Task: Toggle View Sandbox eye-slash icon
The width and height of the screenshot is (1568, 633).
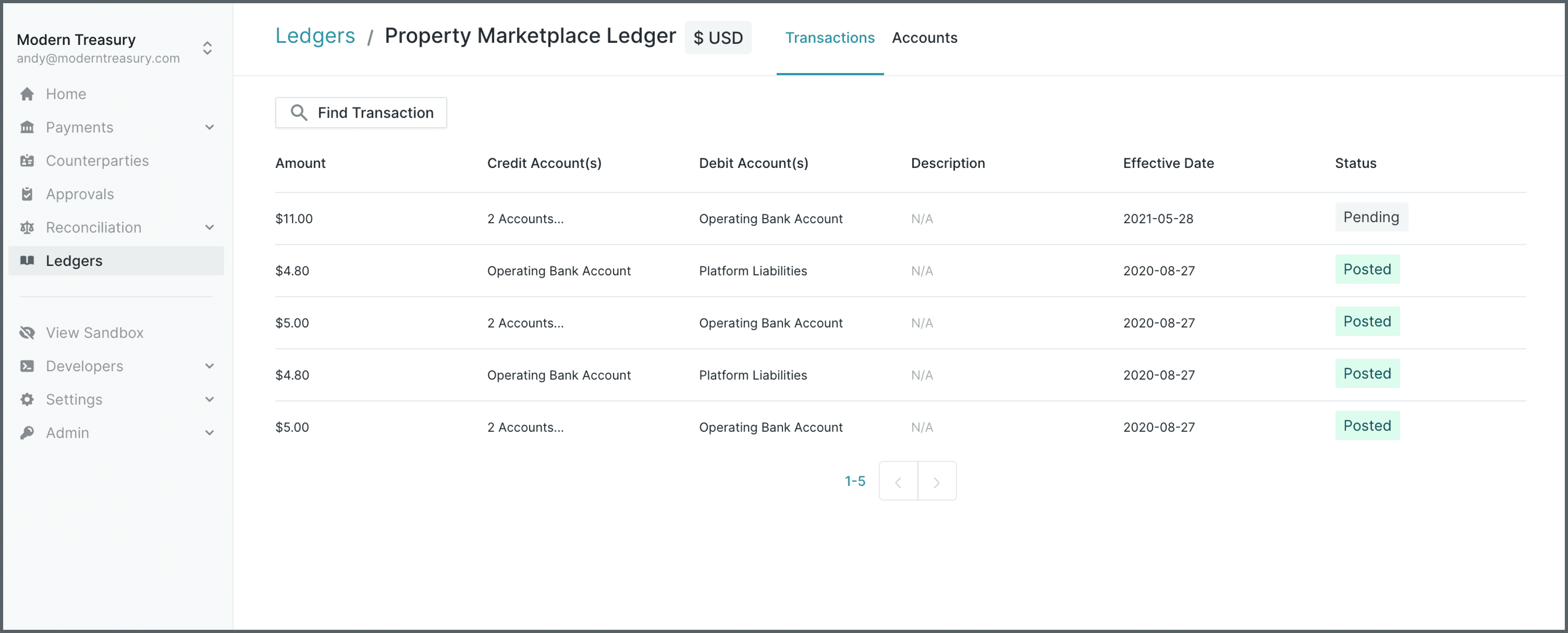Action: tap(27, 333)
